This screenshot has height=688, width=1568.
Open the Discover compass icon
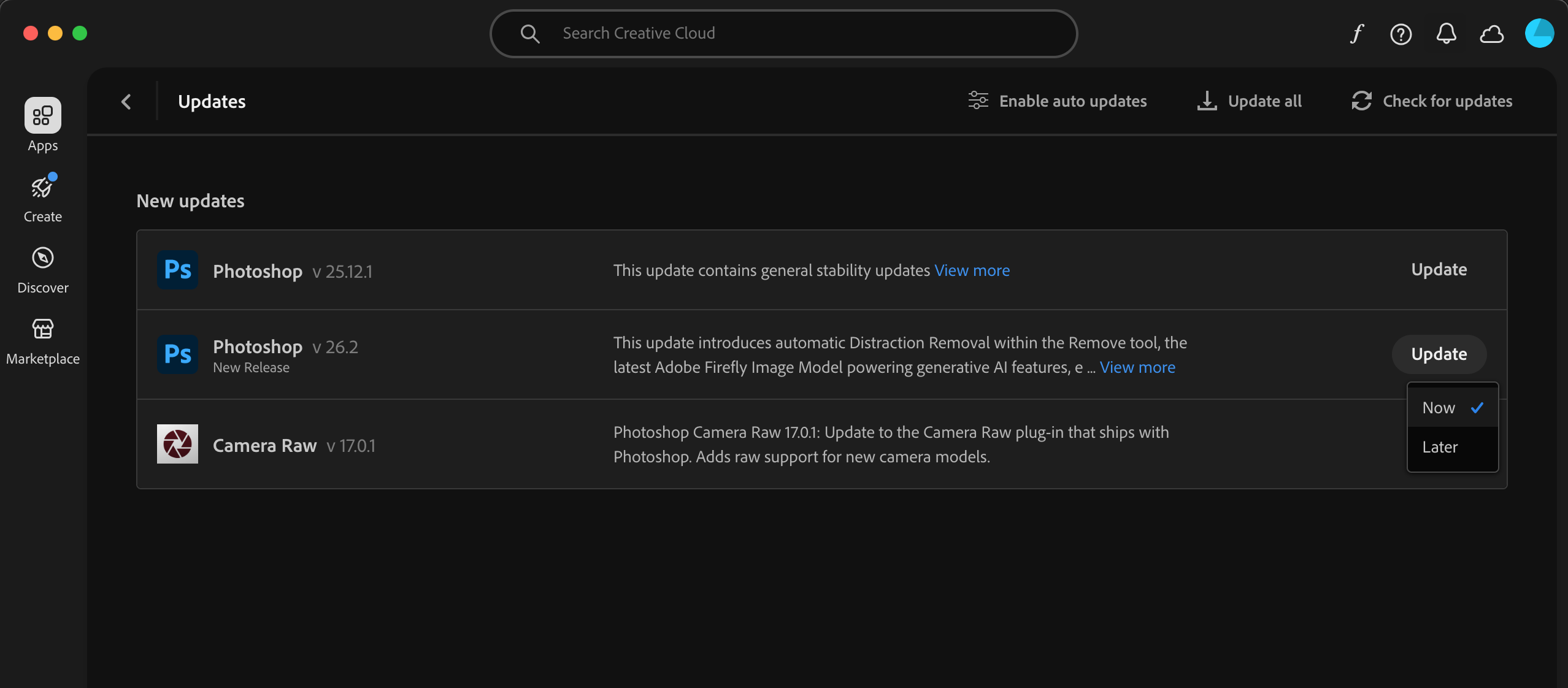(x=42, y=258)
